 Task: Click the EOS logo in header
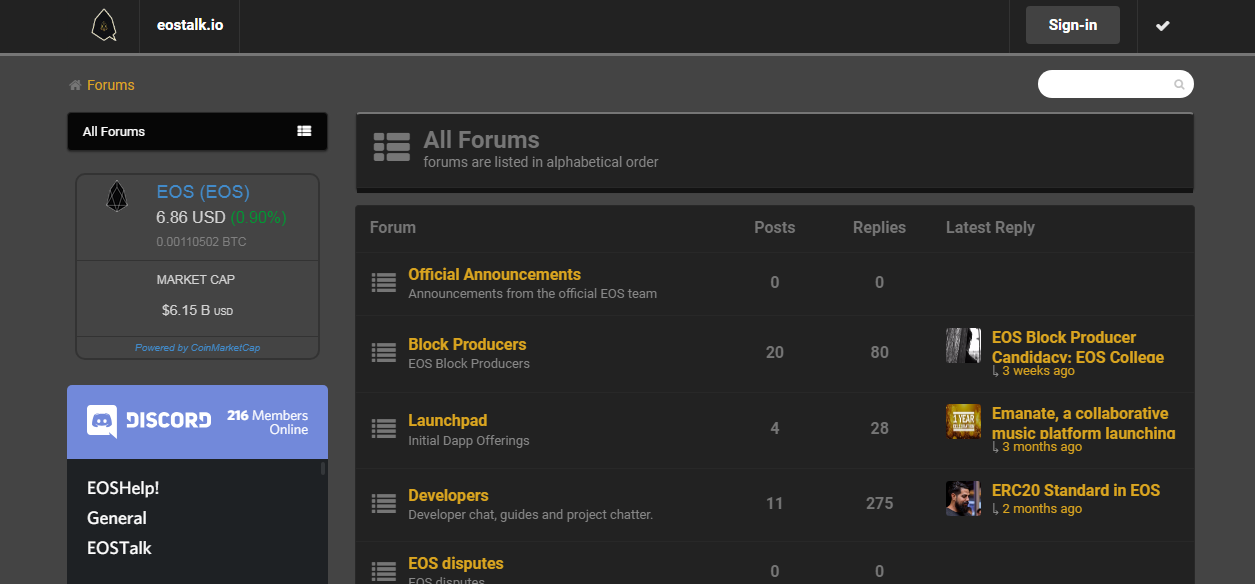click(104, 25)
